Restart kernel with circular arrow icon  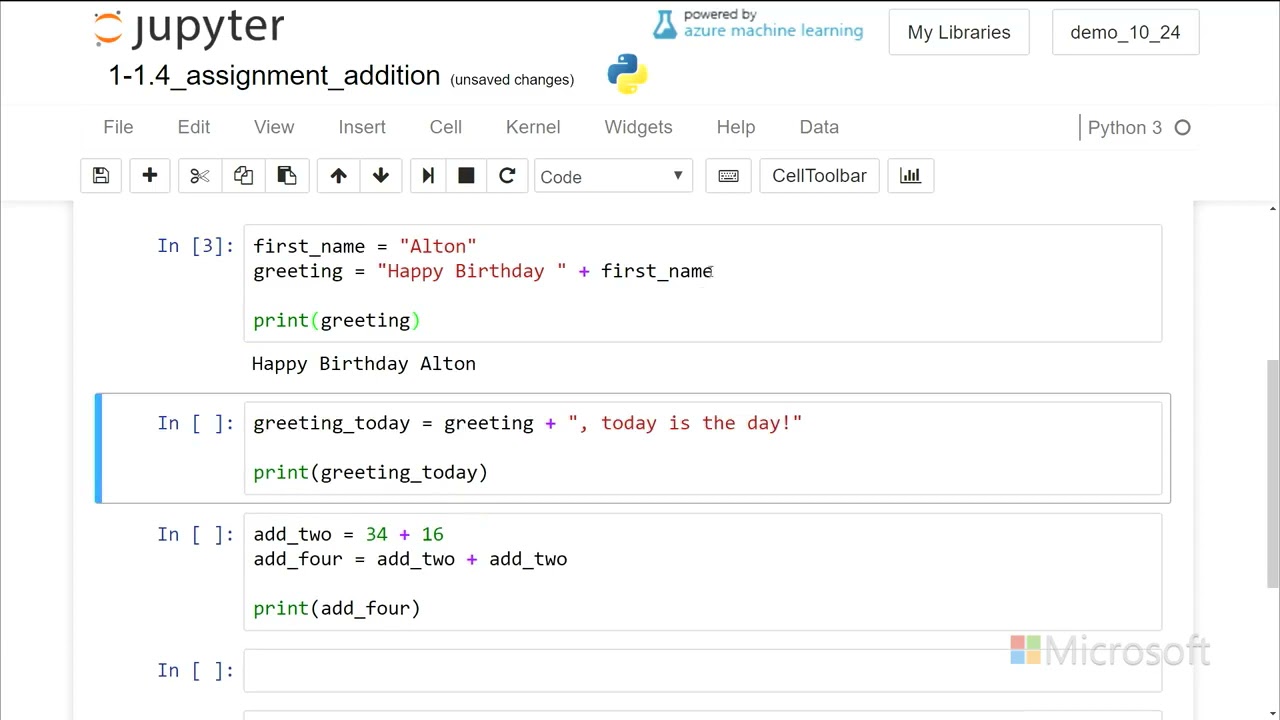click(x=507, y=176)
